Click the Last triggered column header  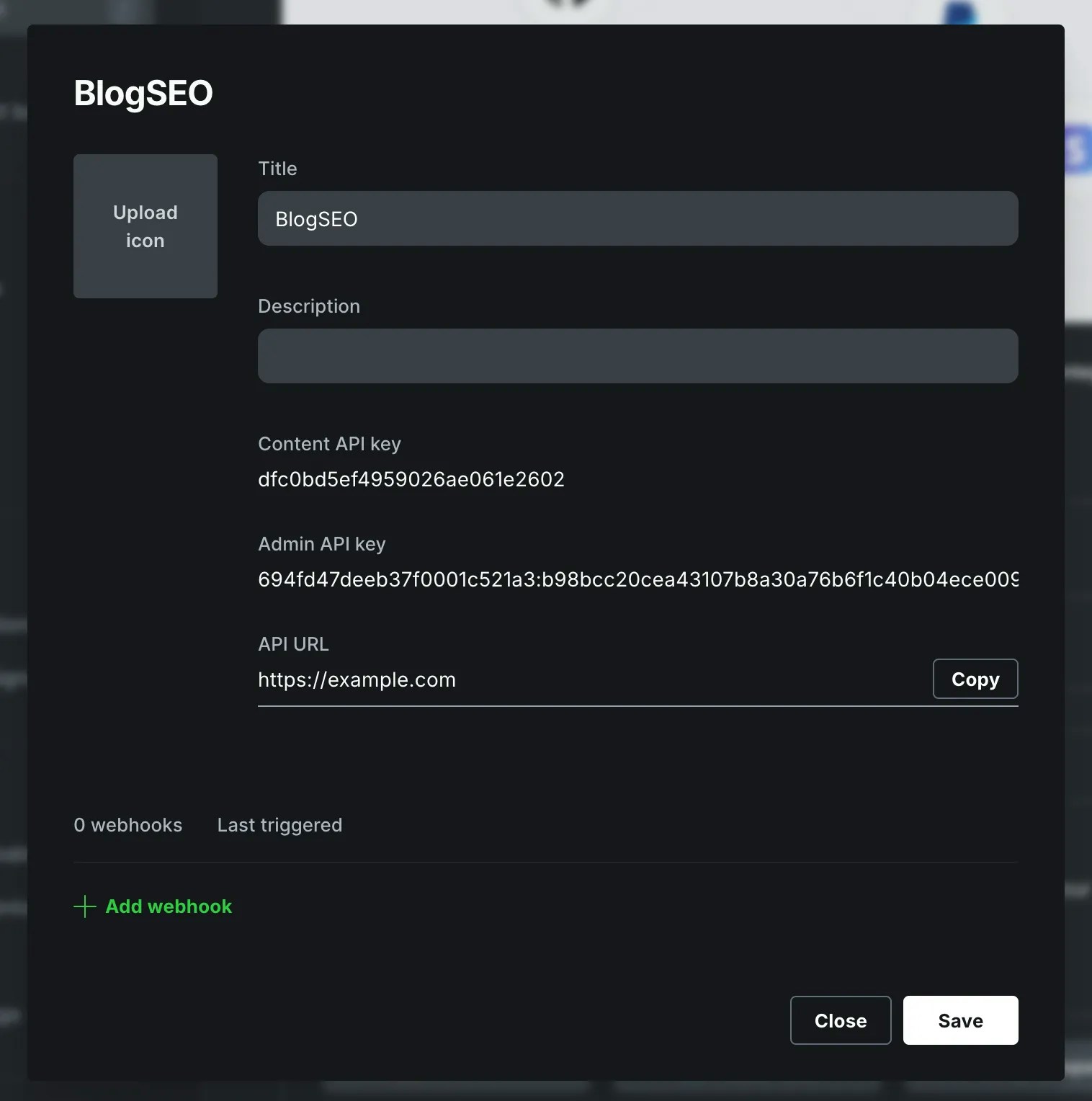(x=279, y=825)
